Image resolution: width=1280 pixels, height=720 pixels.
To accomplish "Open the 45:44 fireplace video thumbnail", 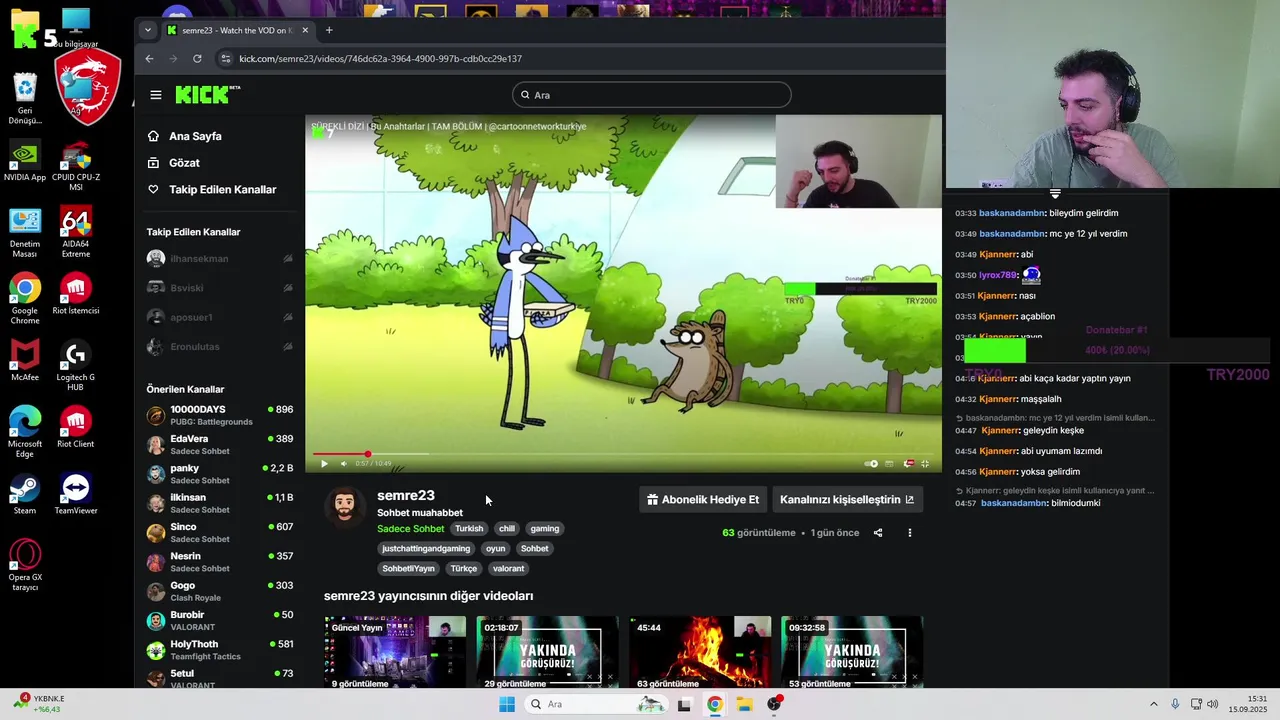I will tap(699, 652).
